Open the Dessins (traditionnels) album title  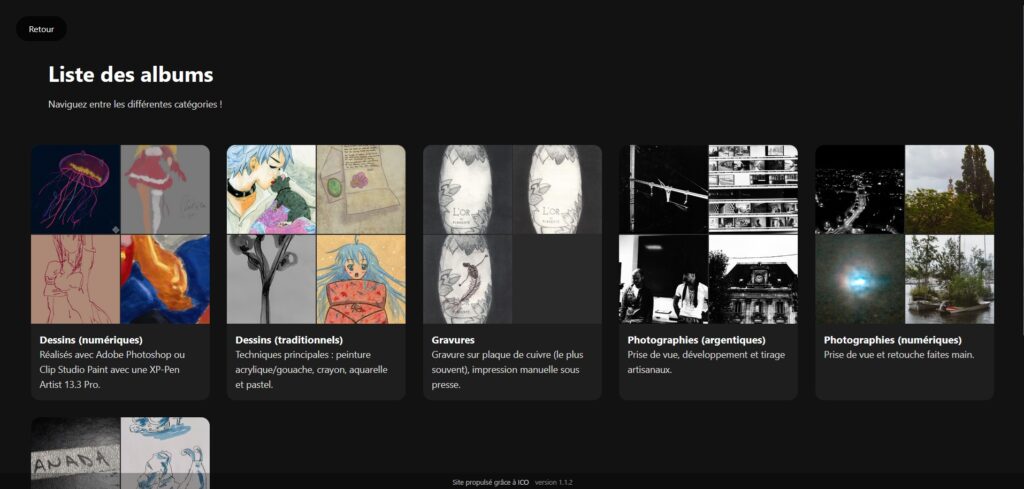click(289, 340)
